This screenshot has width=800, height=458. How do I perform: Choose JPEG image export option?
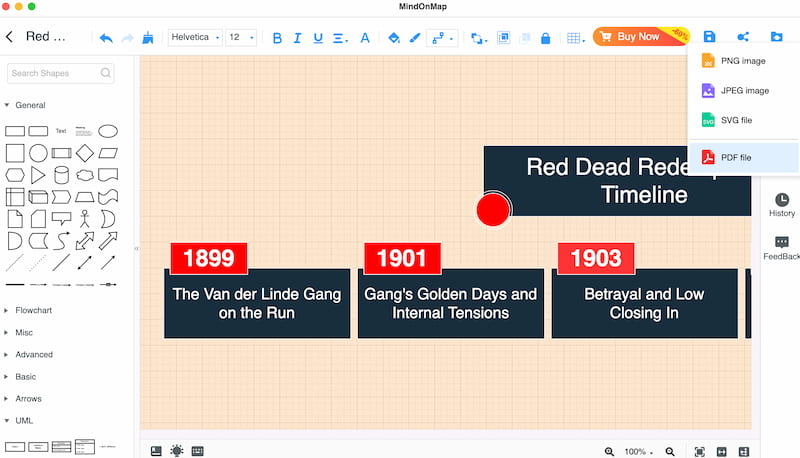743,90
